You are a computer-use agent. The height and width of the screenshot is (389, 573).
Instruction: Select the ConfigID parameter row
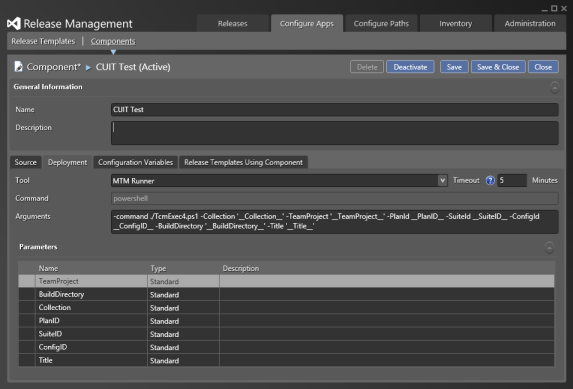click(286, 347)
